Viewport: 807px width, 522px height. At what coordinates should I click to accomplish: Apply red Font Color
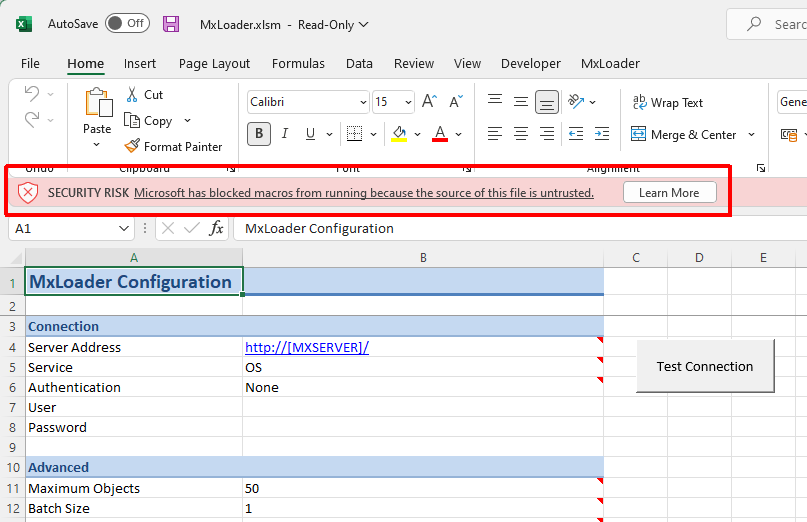(440, 134)
